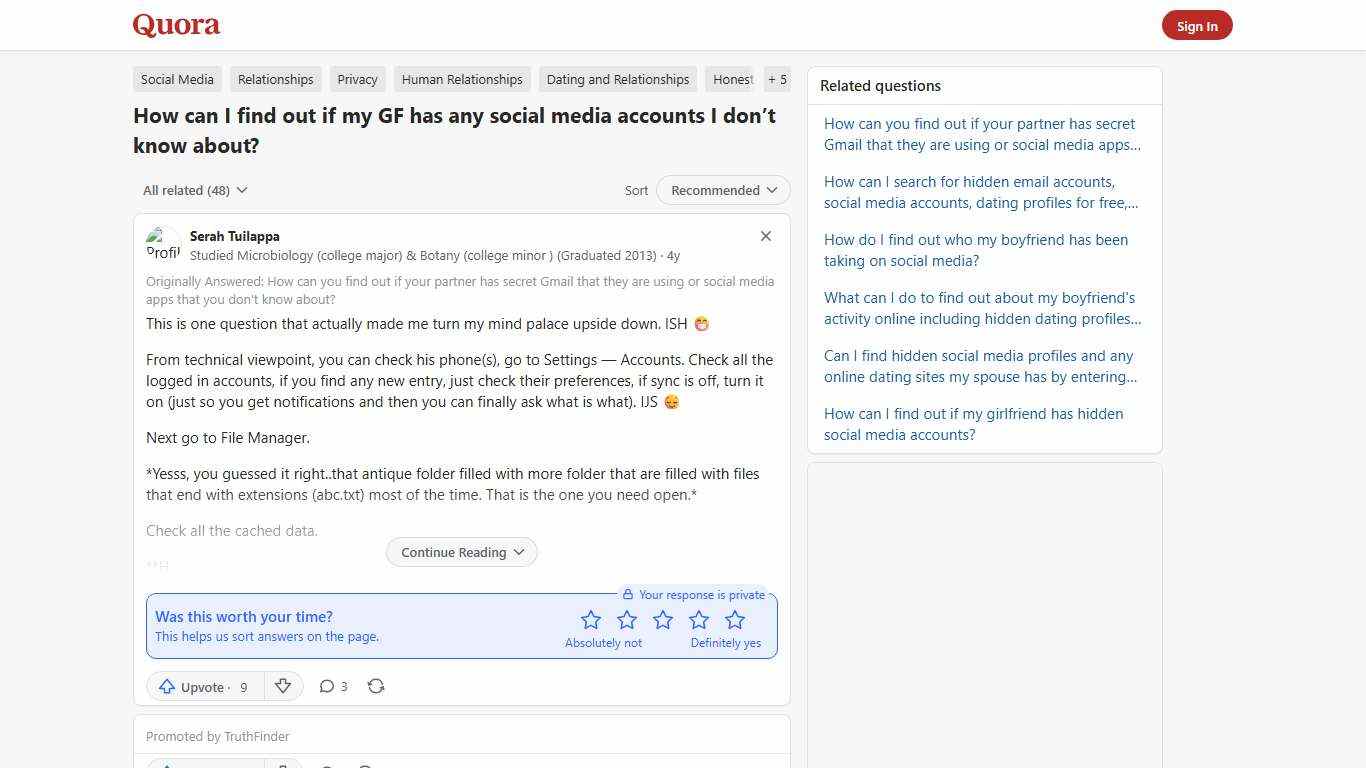This screenshot has width=1366, height=768.
Task: Open the related question about hidden girlfriend accounts
Action: point(973,424)
